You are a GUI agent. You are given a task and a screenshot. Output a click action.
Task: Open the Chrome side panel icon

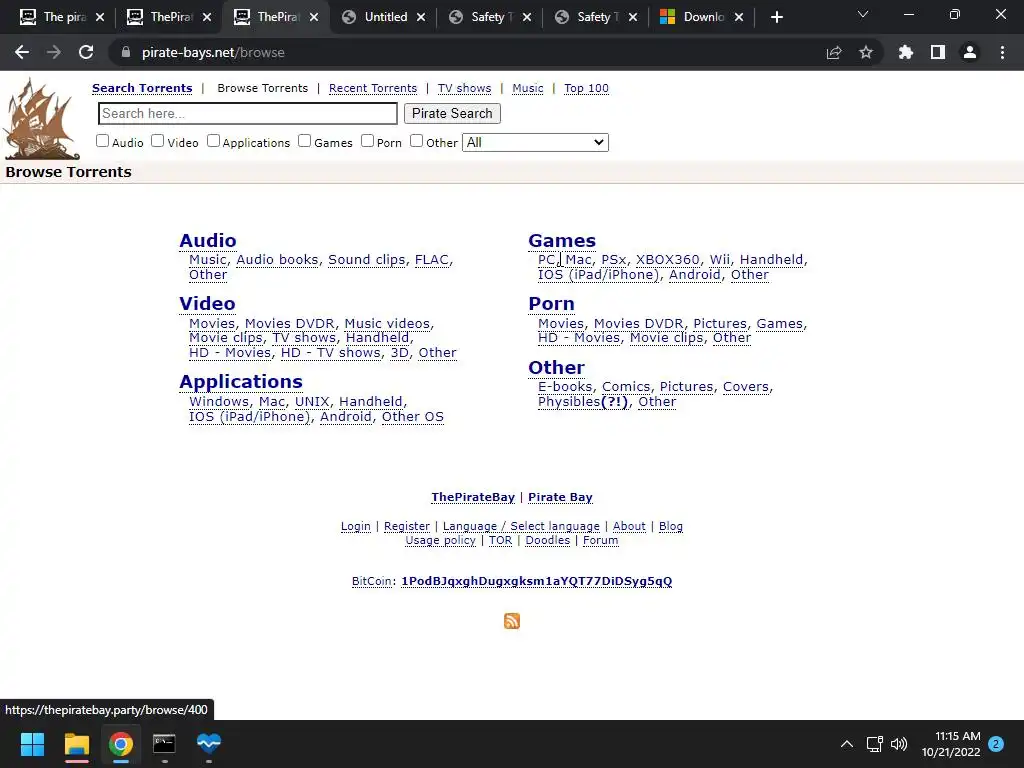[x=938, y=52]
